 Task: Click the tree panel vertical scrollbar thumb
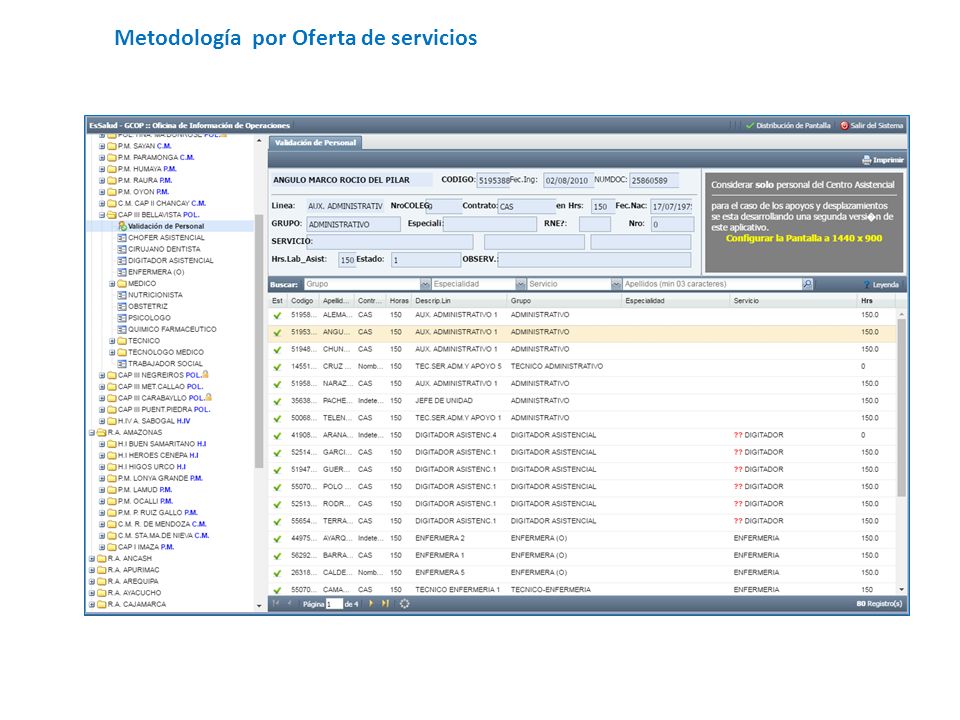coord(259,340)
